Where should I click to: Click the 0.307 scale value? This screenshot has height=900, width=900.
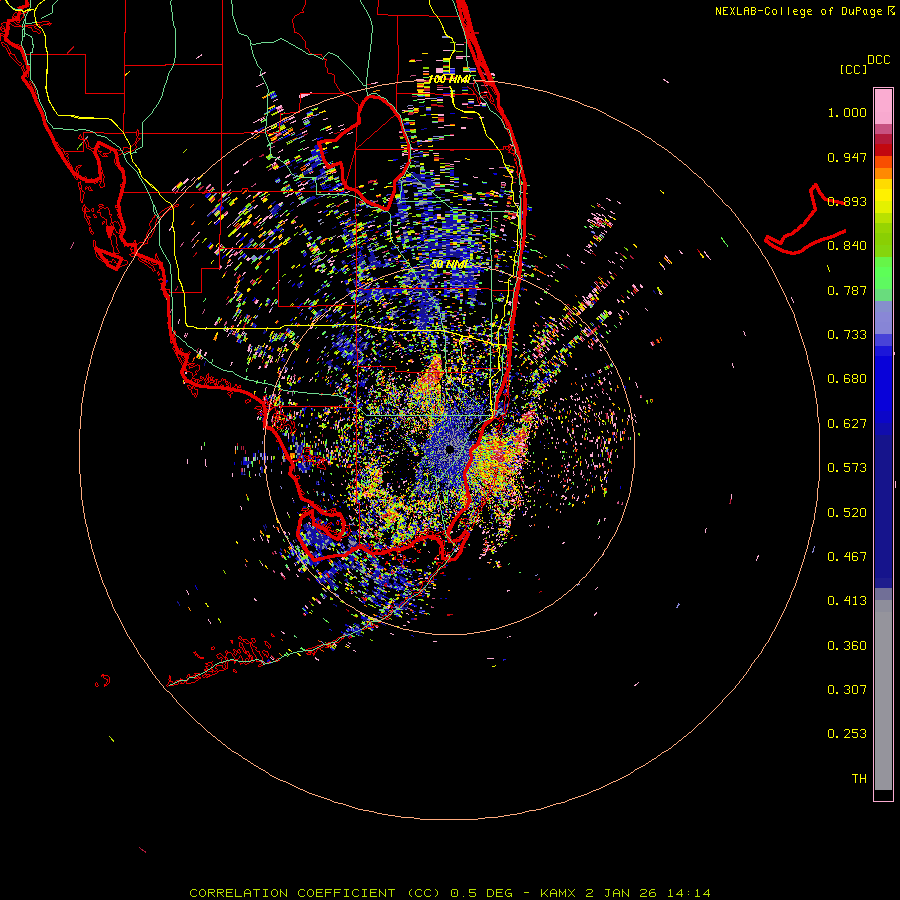point(847,690)
